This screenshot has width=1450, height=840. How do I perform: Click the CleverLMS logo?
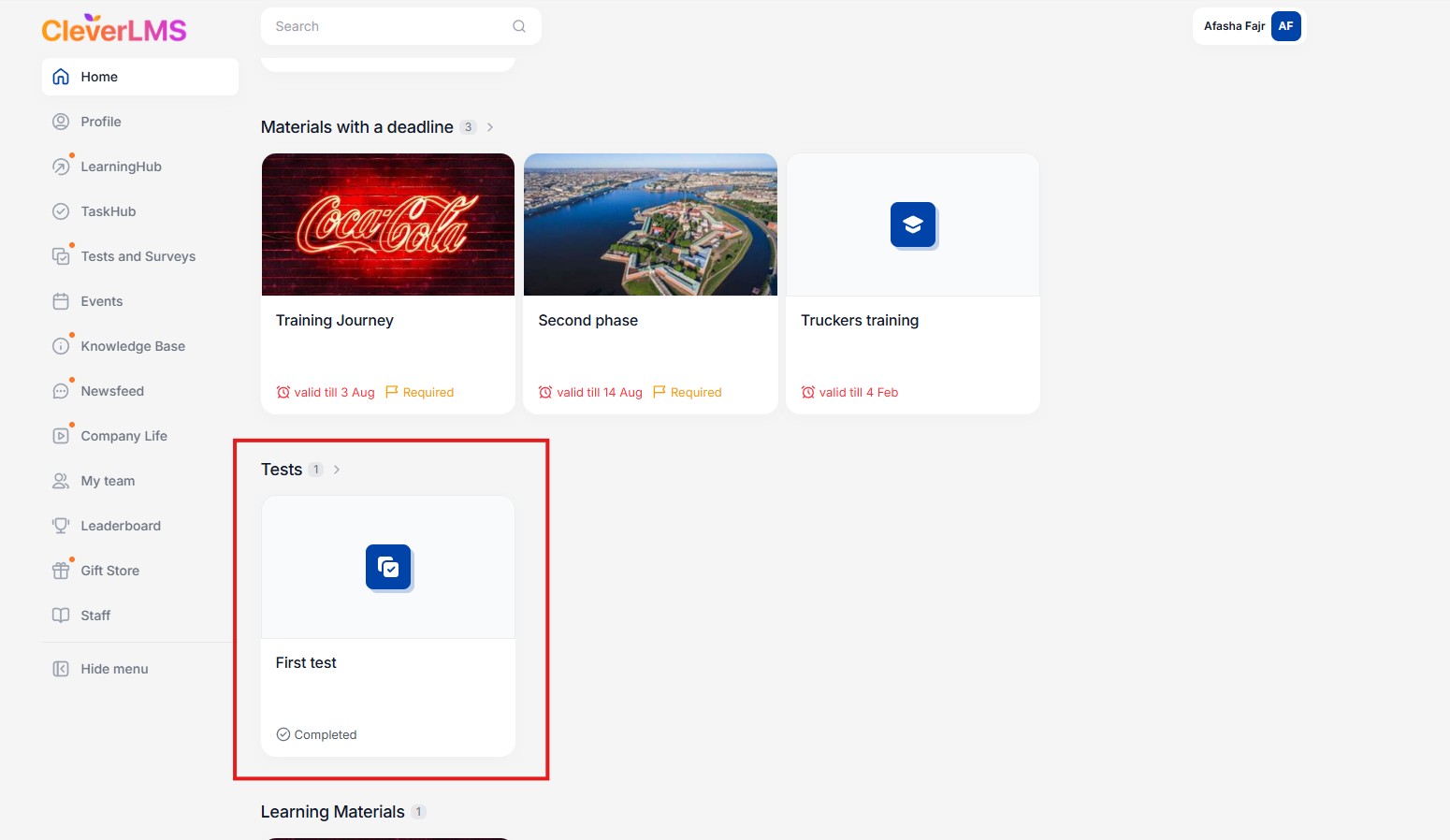114,28
